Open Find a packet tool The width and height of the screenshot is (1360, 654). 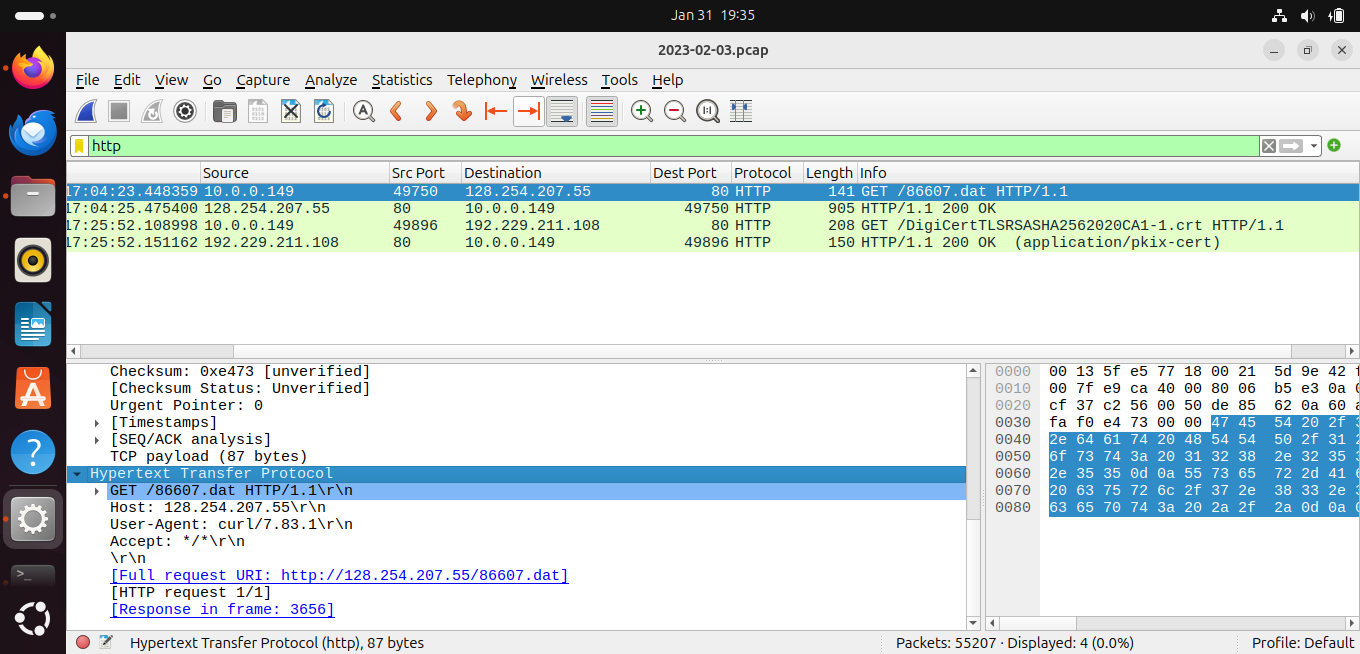tap(364, 111)
